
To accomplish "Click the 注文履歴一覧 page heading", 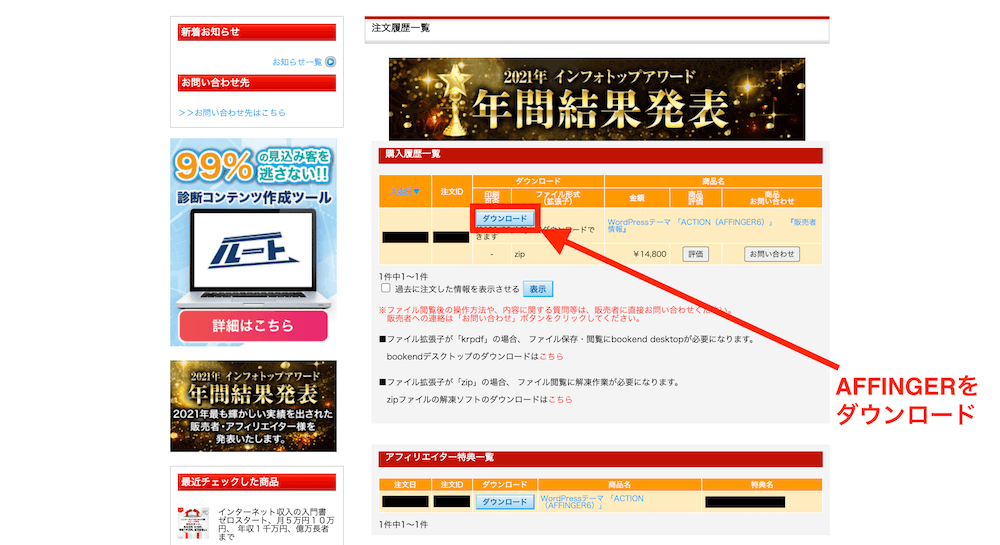I will [x=401, y=28].
